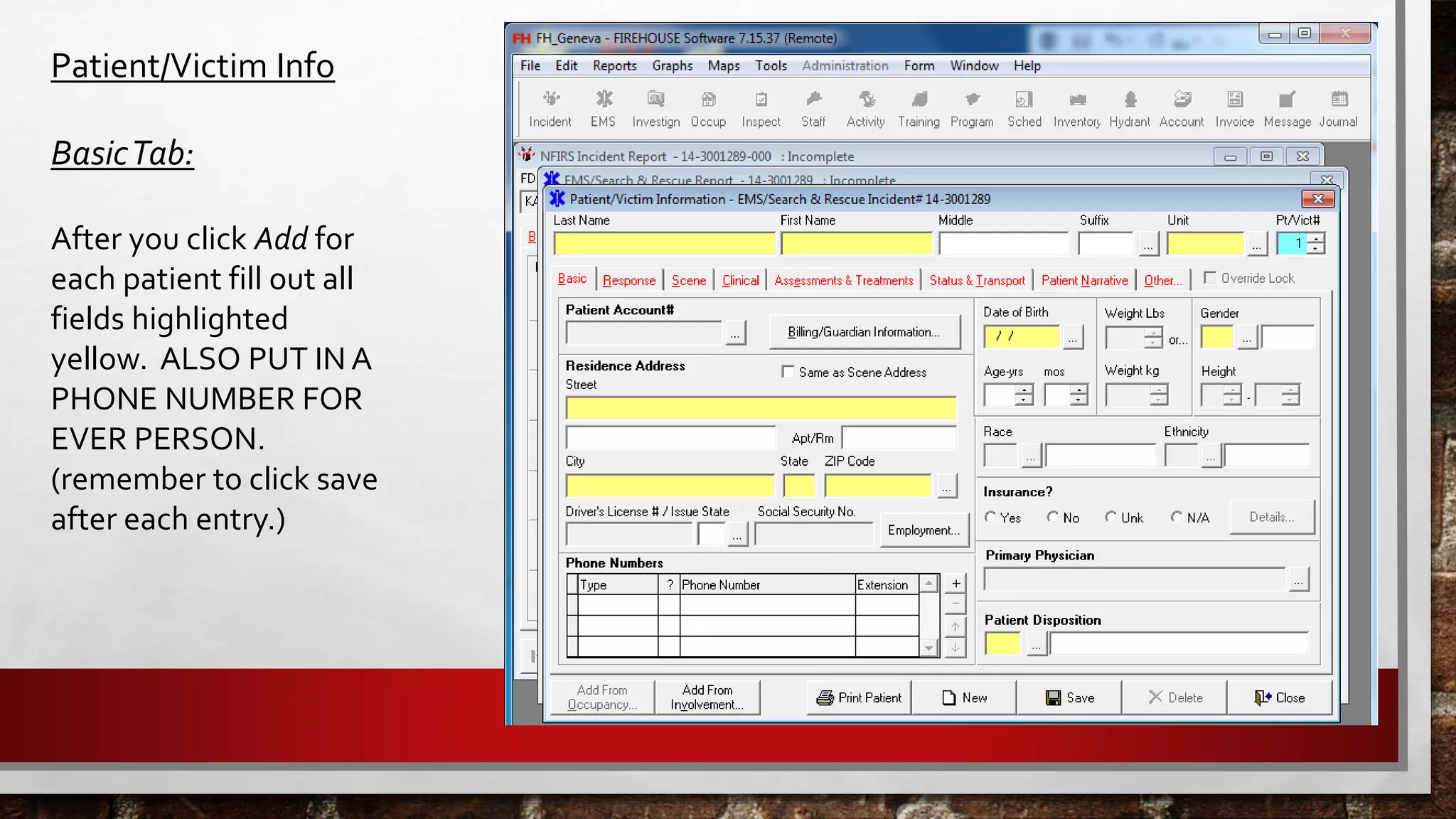Move phone number row down

[x=955, y=648]
